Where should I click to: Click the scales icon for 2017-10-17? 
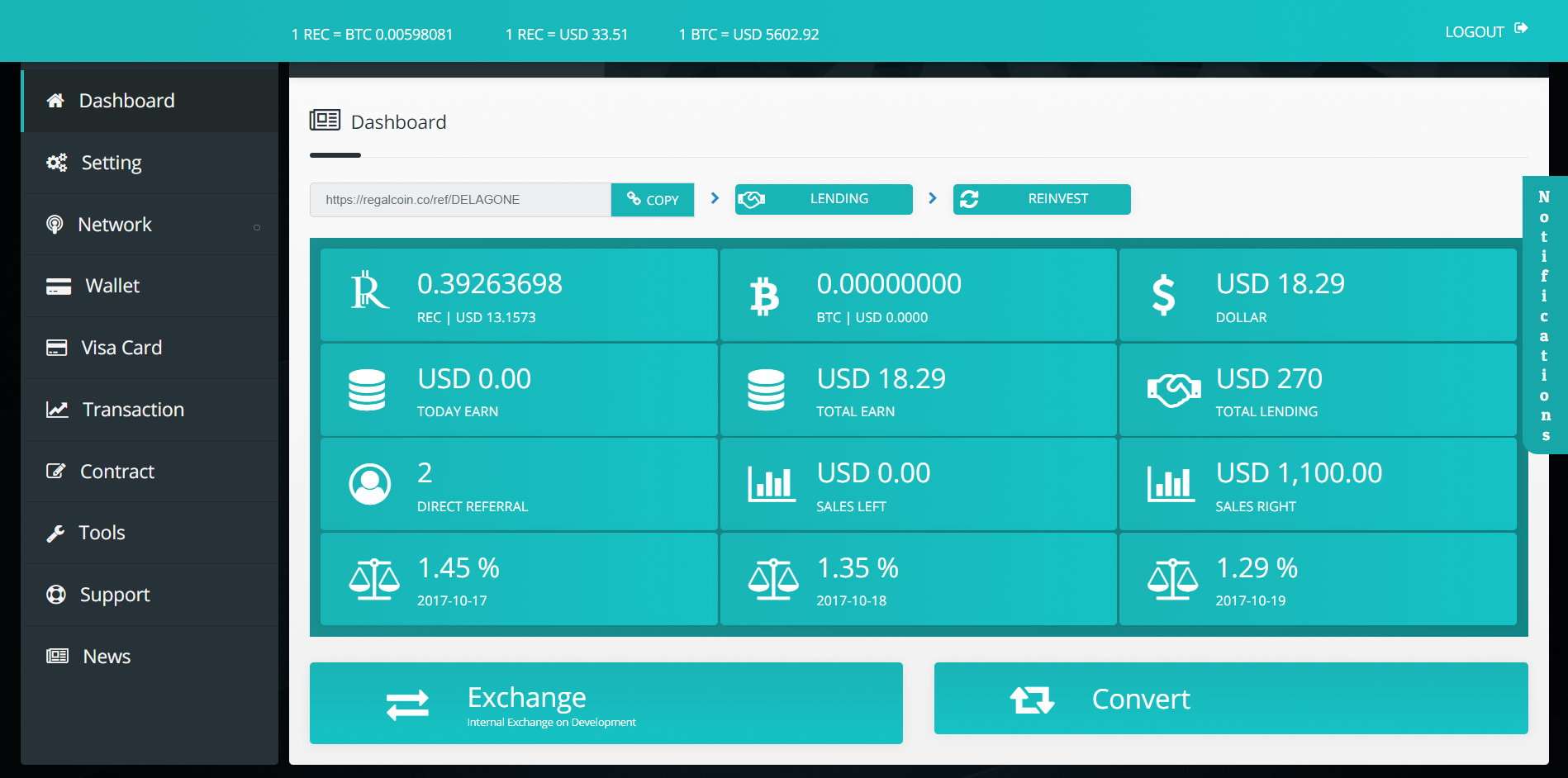374,579
